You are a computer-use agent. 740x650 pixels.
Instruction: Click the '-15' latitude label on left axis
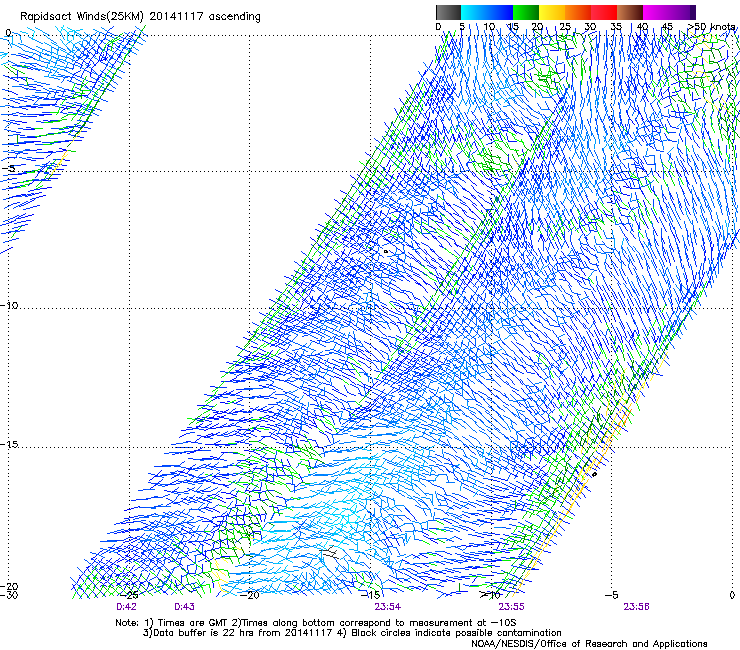(9, 444)
